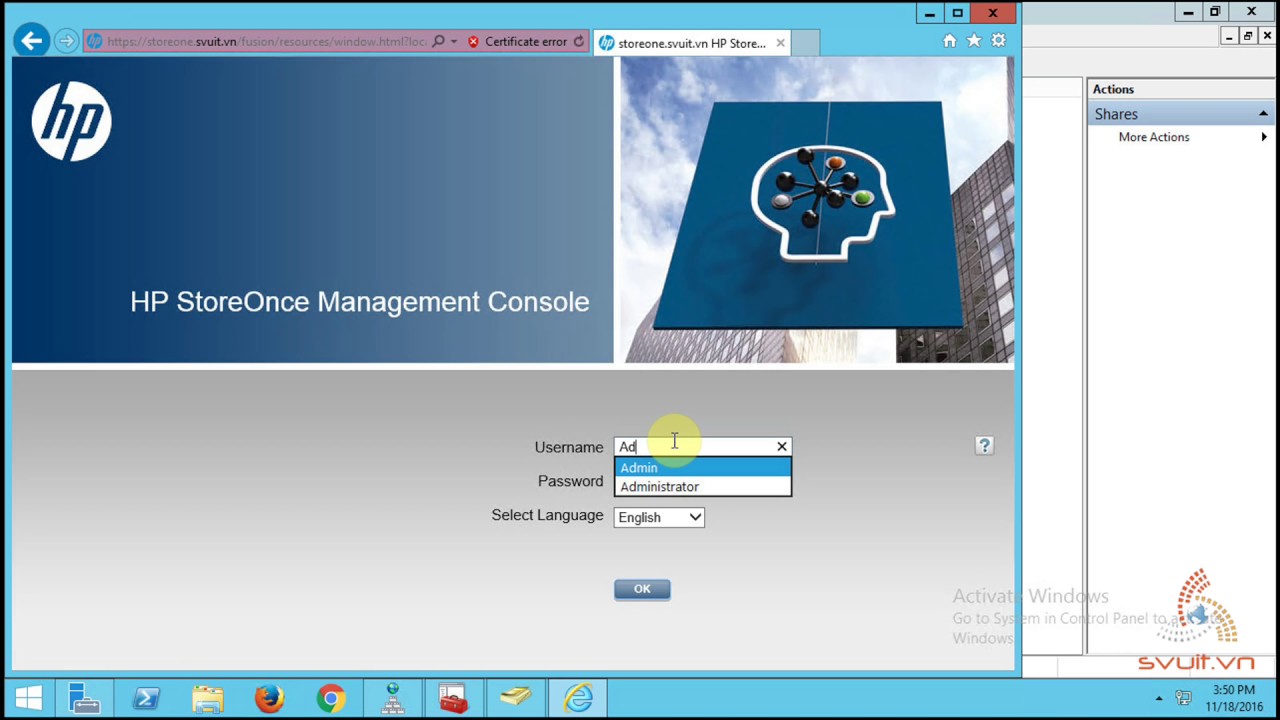Open Favorites with the star icon

(x=974, y=41)
